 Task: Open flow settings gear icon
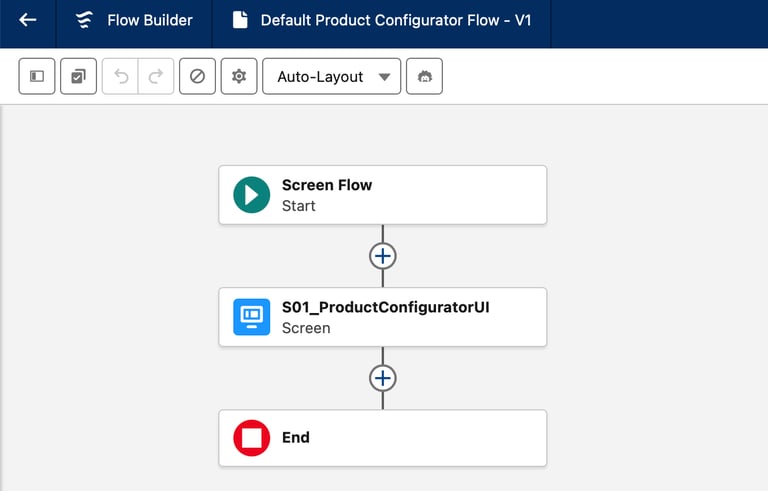tap(238, 77)
